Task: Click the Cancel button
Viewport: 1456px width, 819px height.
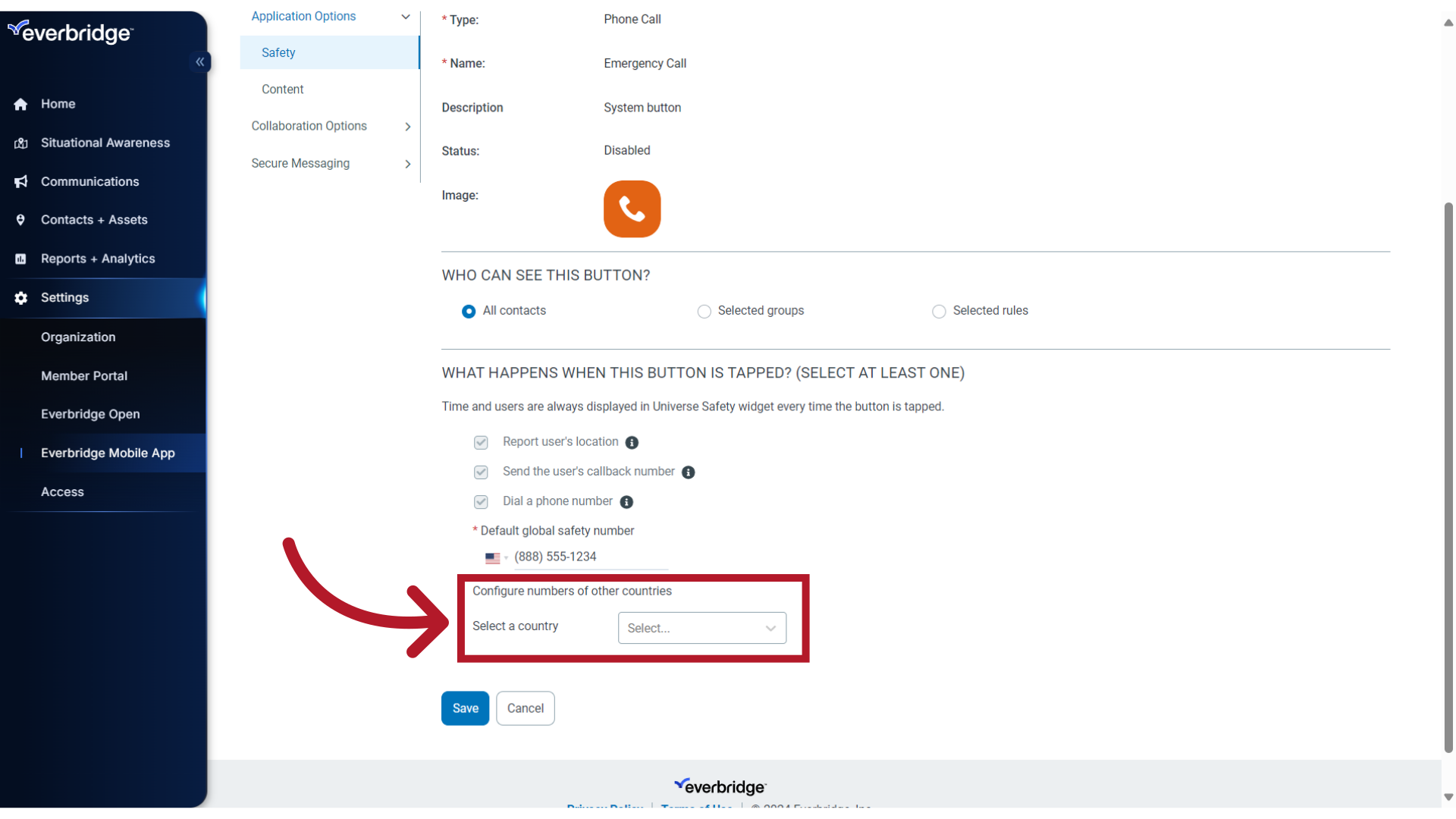Action: (x=526, y=708)
